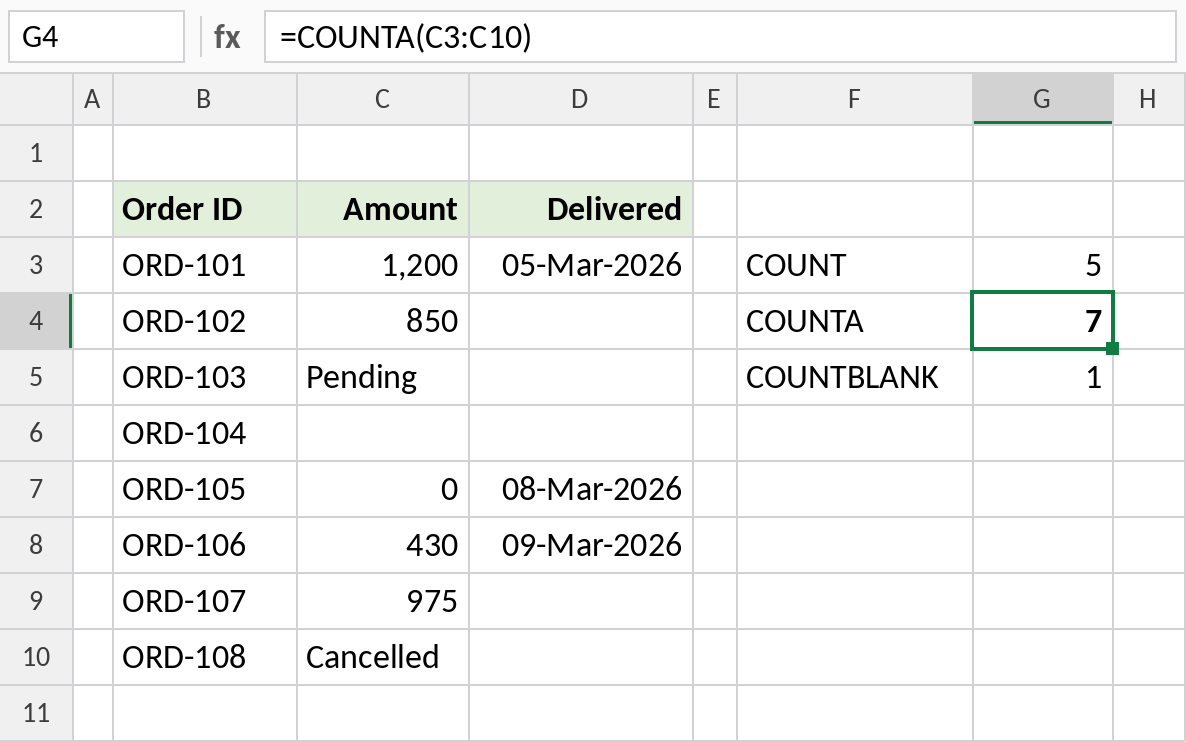Select row 8 header
Screen dimensions: 1186x742
click(36, 545)
